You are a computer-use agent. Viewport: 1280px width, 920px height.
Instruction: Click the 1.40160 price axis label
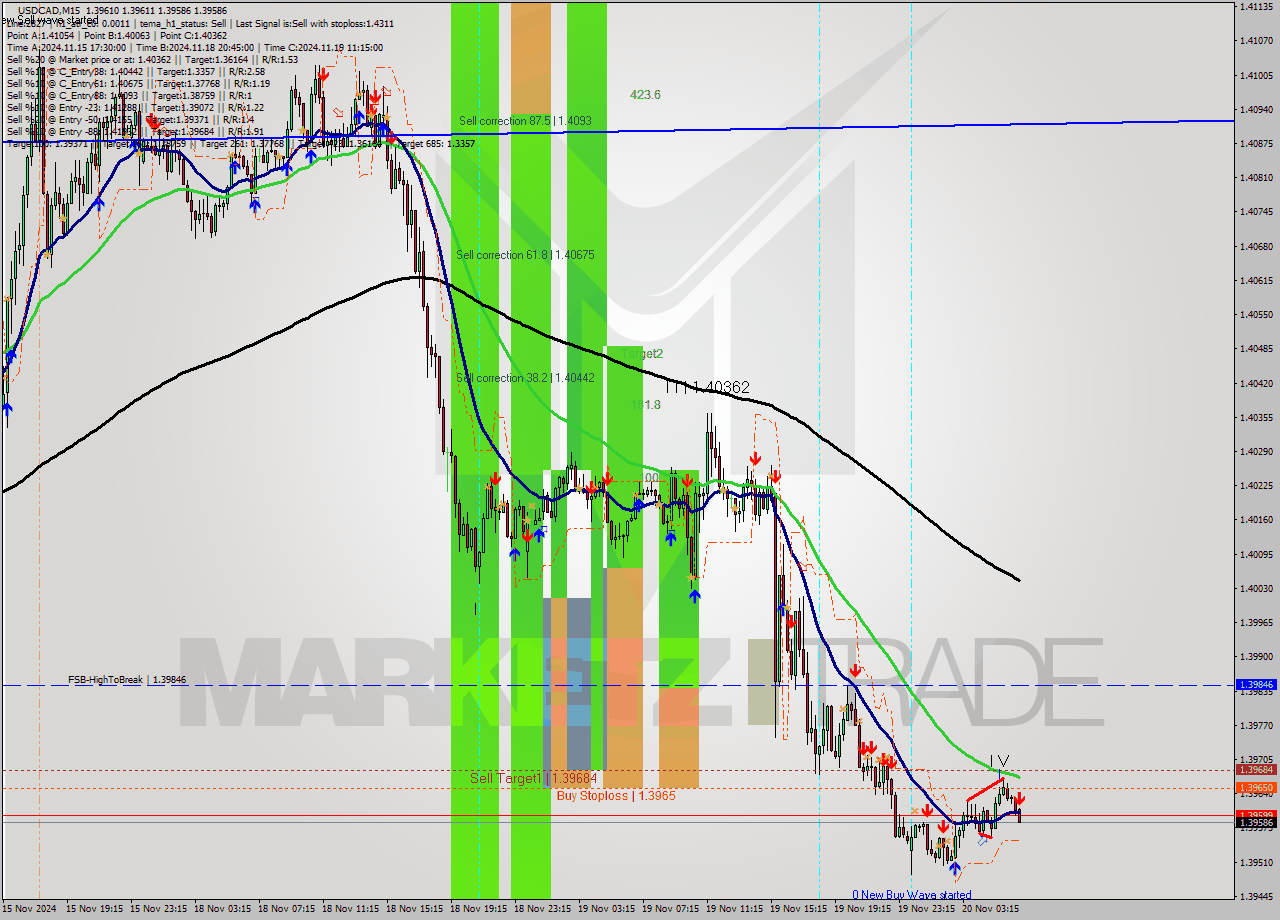(x=1255, y=519)
